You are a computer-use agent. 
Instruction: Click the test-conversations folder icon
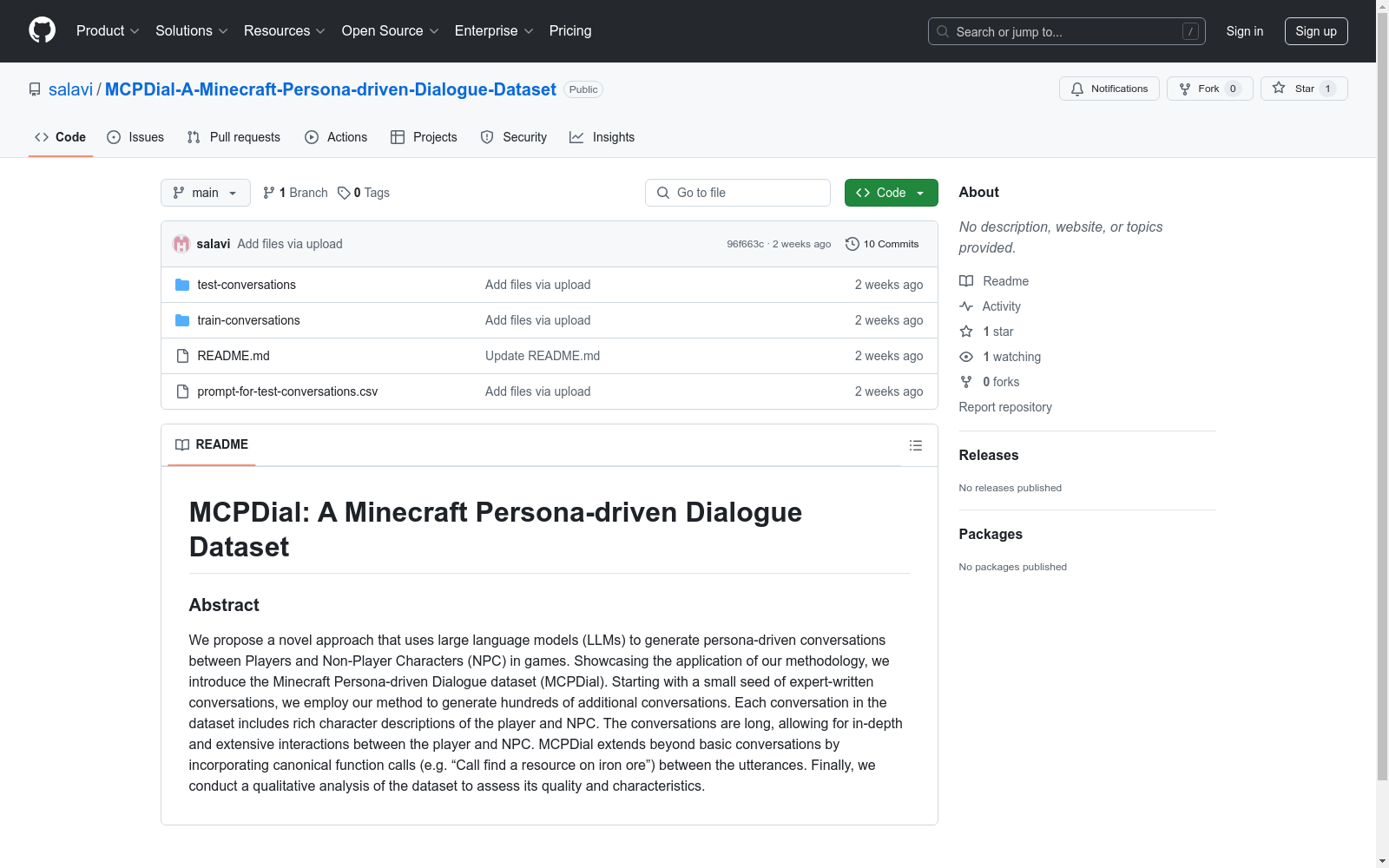[x=182, y=285]
